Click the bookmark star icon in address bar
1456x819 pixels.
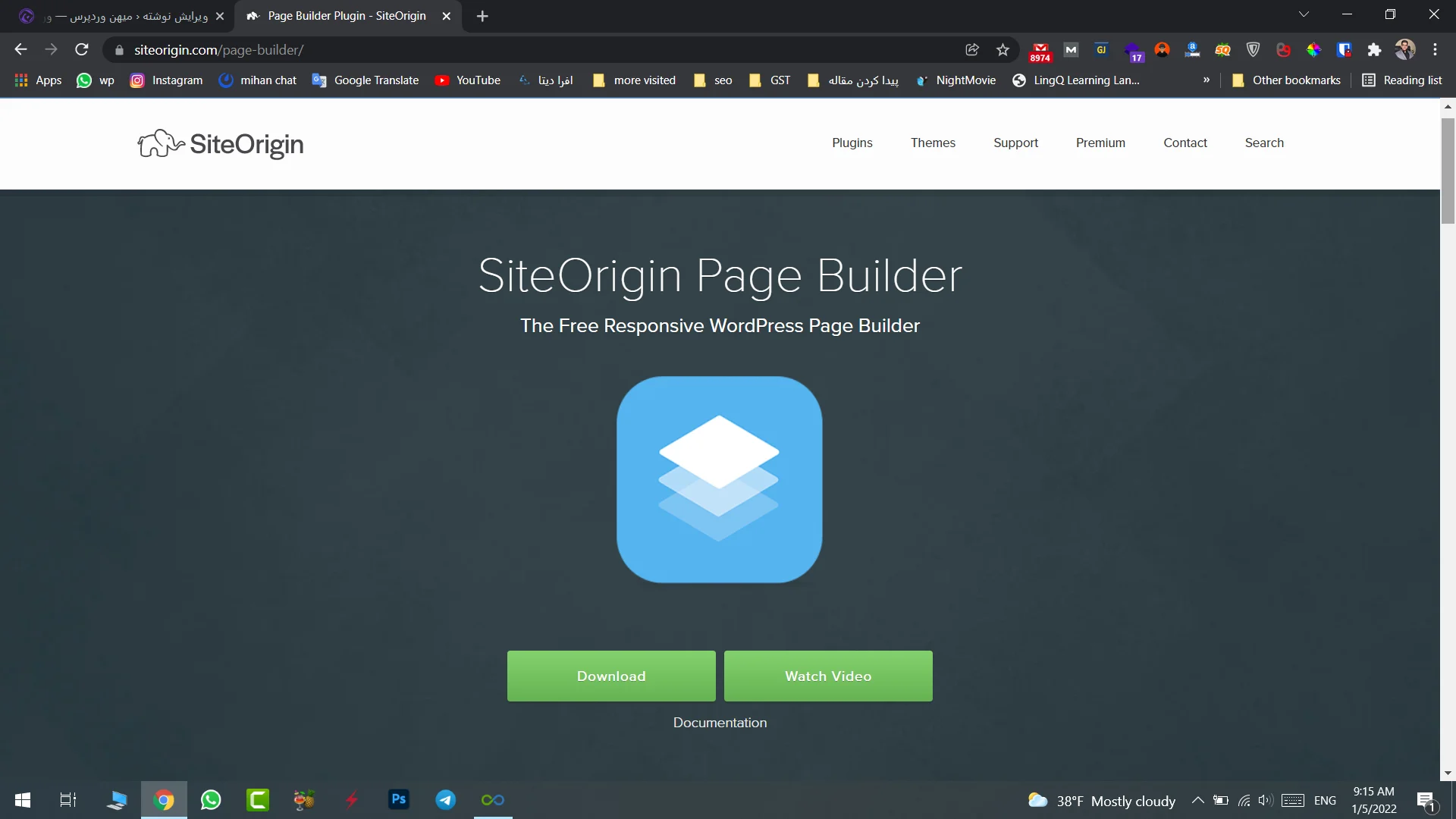[1002, 50]
